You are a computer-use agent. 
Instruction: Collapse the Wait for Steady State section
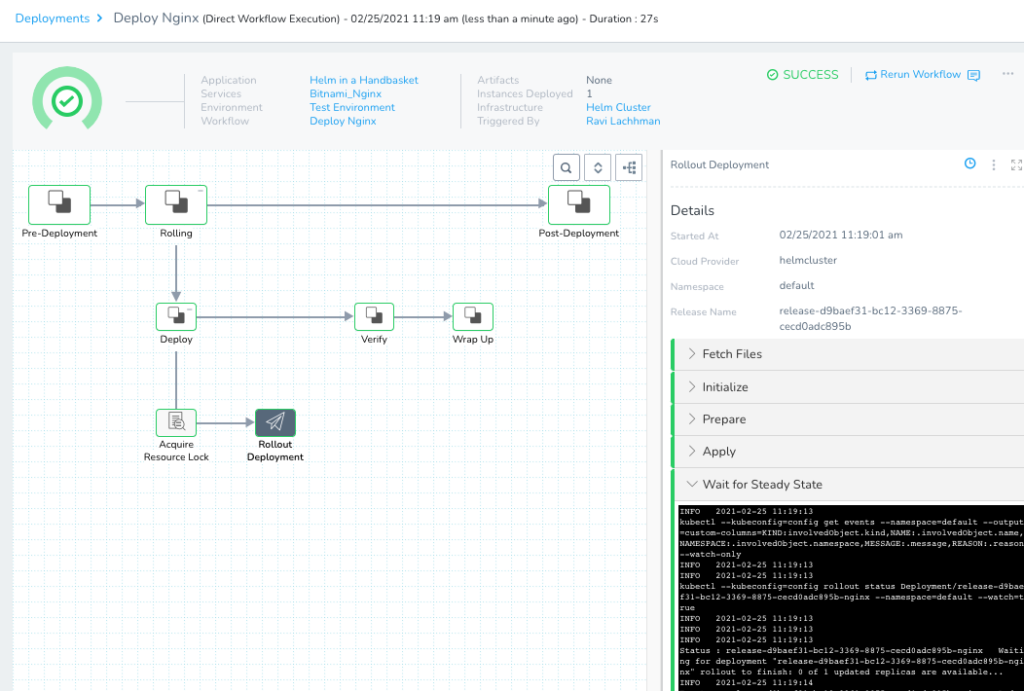coord(847,485)
